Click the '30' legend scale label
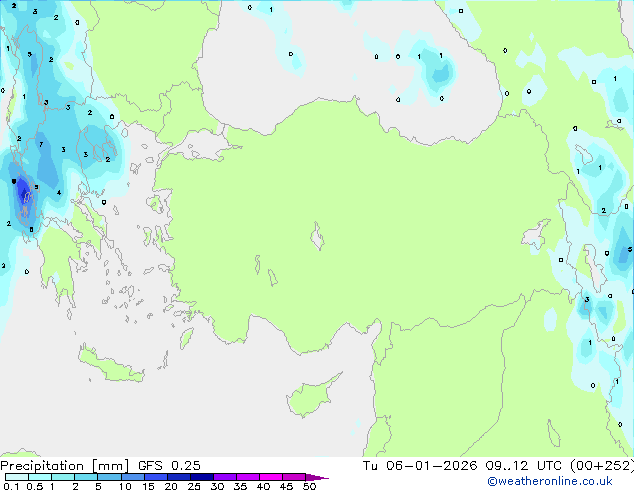Viewport: 634px width, 490px height. point(217,486)
